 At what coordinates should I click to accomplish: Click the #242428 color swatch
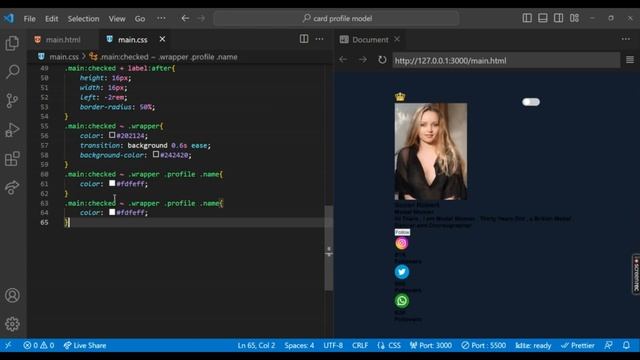pyautogui.click(x=156, y=155)
